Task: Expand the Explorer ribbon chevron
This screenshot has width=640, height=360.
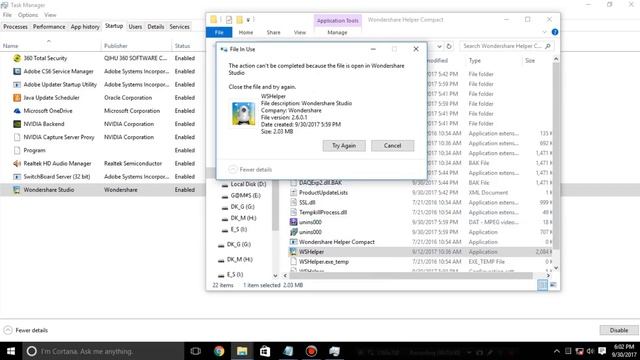Action: coord(544,32)
